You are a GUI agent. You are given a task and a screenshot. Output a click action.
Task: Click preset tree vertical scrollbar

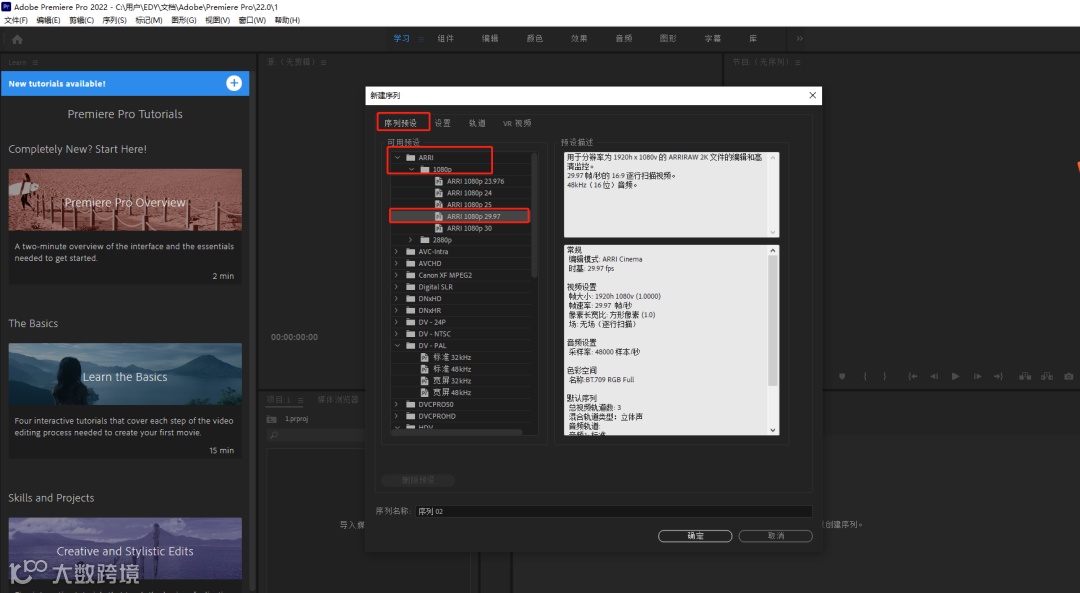[x=534, y=215]
